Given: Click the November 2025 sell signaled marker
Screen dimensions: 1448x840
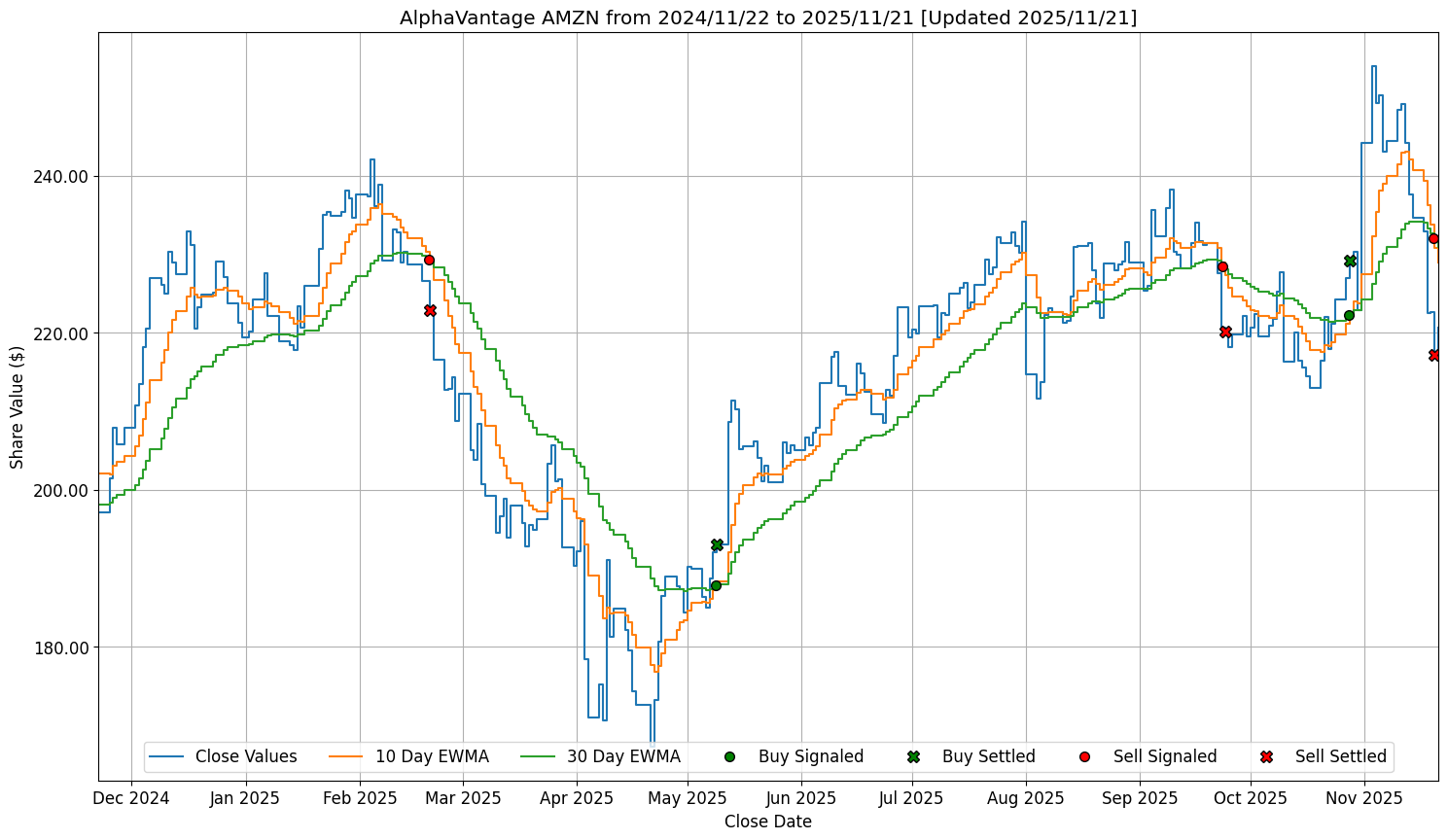Looking at the screenshot, I should [1433, 238].
